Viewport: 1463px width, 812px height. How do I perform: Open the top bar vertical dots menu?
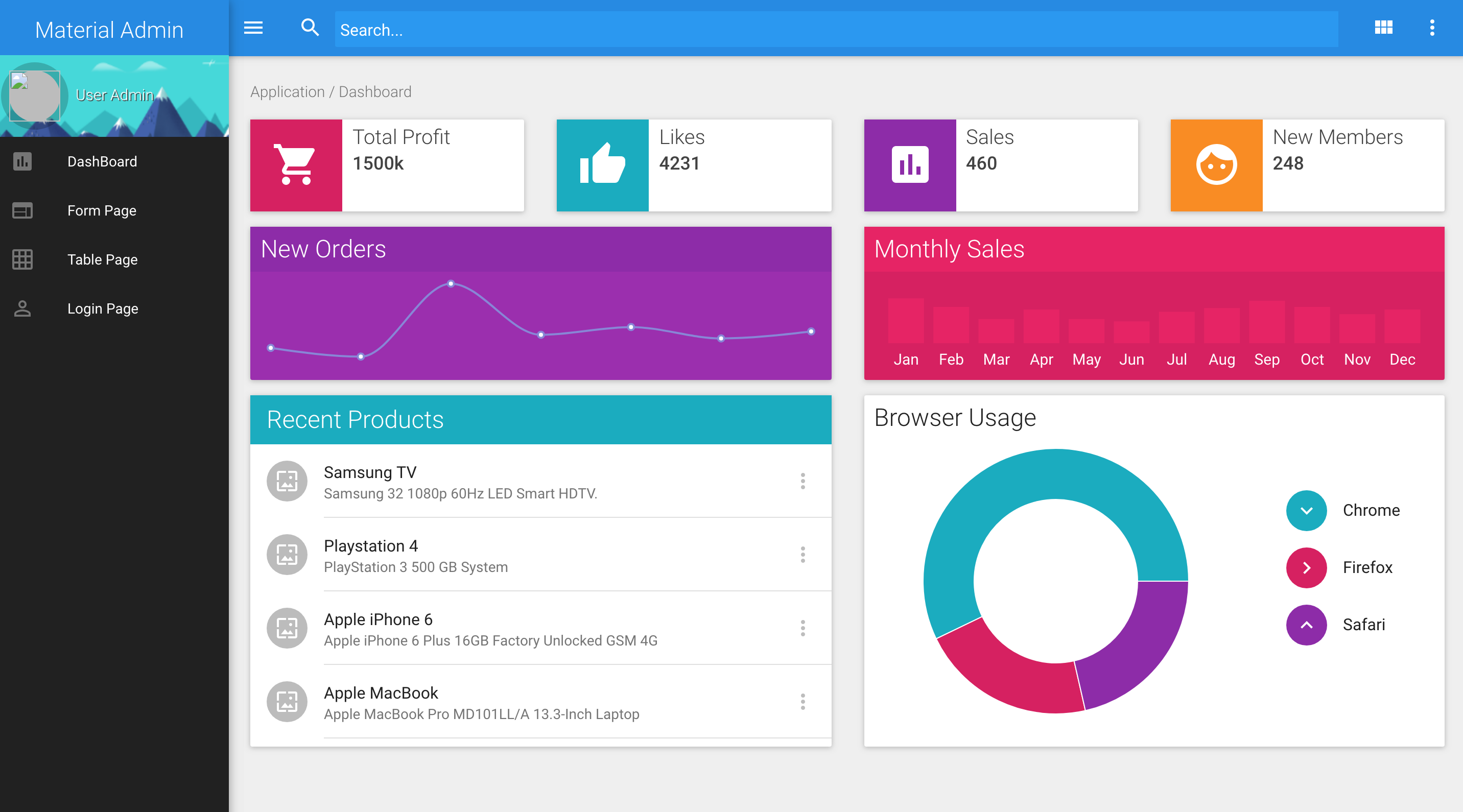[1432, 27]
